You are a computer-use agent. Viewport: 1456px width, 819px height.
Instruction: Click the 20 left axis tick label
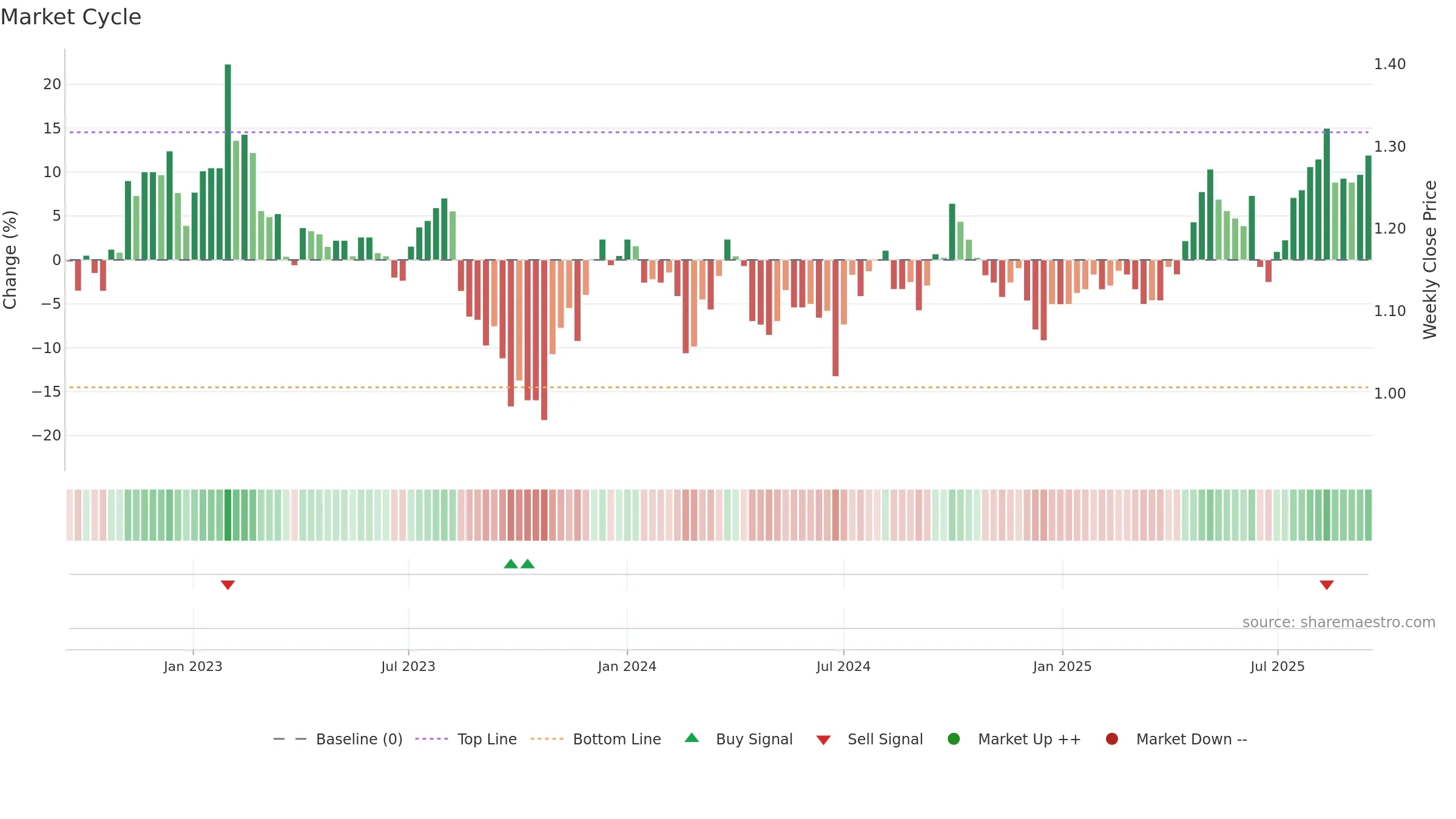[52, 84]
